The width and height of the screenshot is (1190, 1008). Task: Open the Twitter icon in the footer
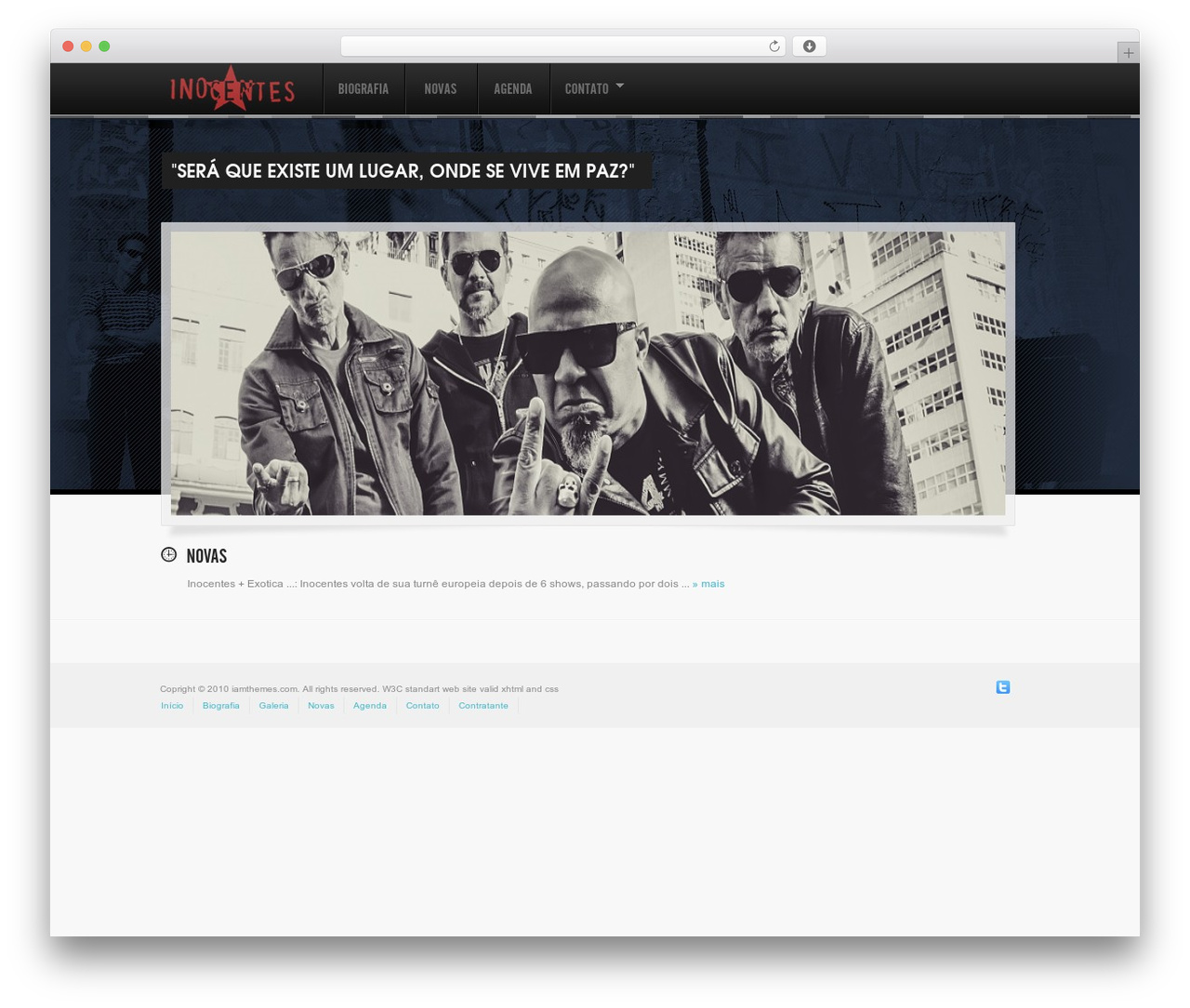[1003, 687]
